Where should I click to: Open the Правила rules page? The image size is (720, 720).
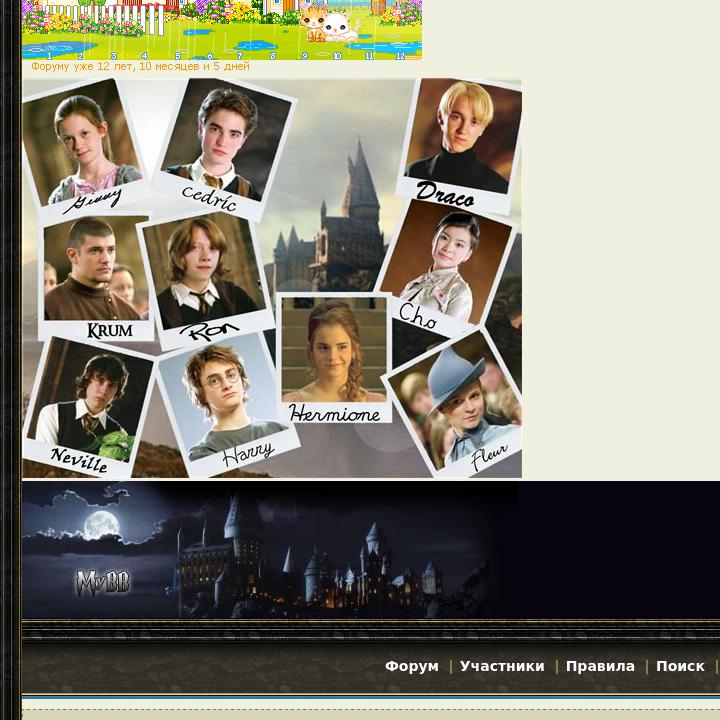pyautogui.click(x=600, y=666)
